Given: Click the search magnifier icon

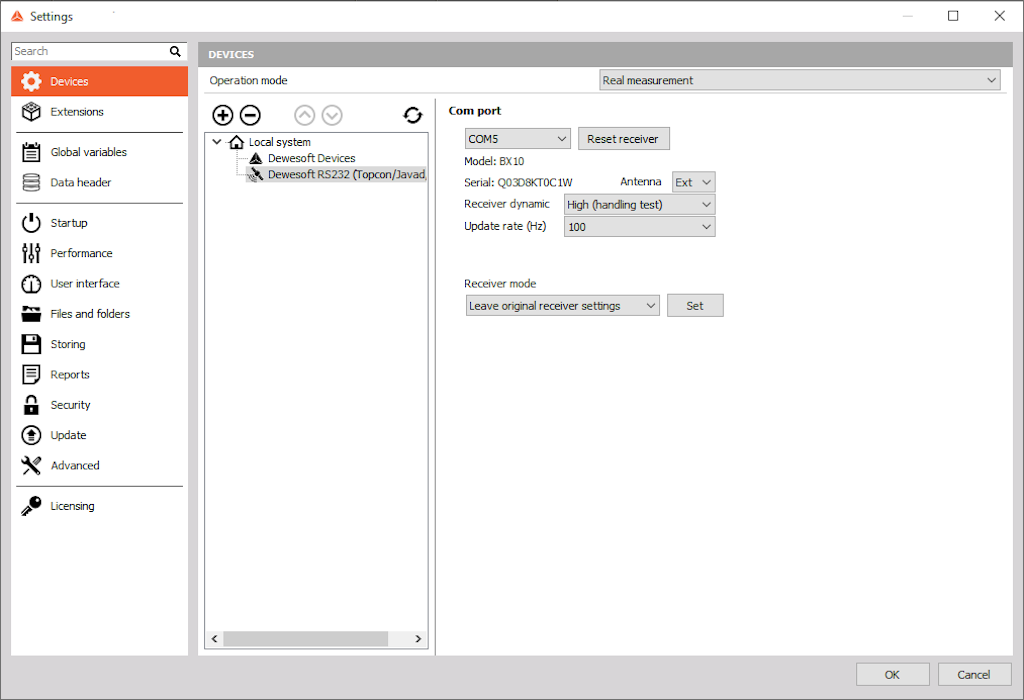Looking at the screenshot, I should pyautogui.click(x=175, y=51).
